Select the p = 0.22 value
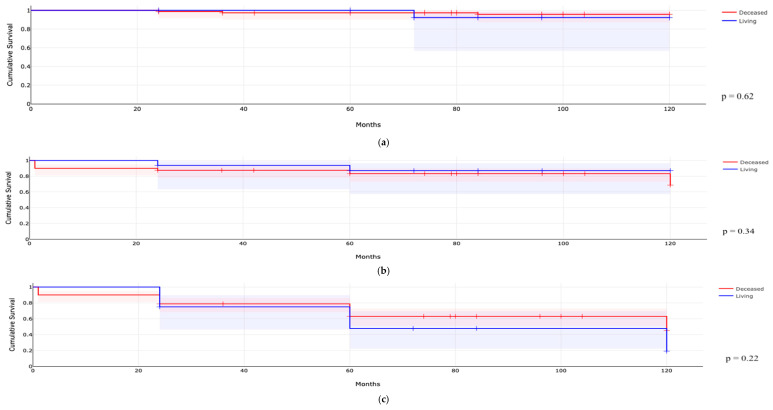The width and height of the screenshot is (773, 410). (x=742, y=359)
